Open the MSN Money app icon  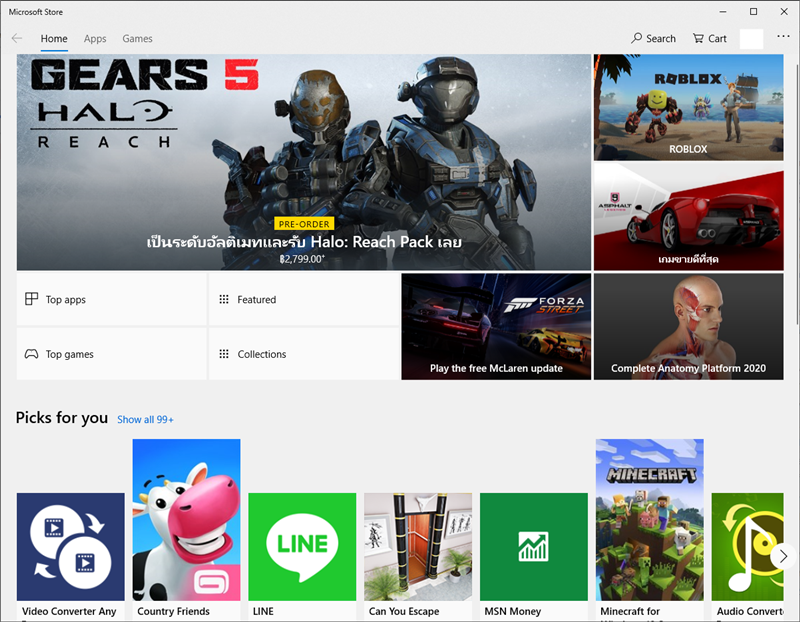tap(534, 546)
